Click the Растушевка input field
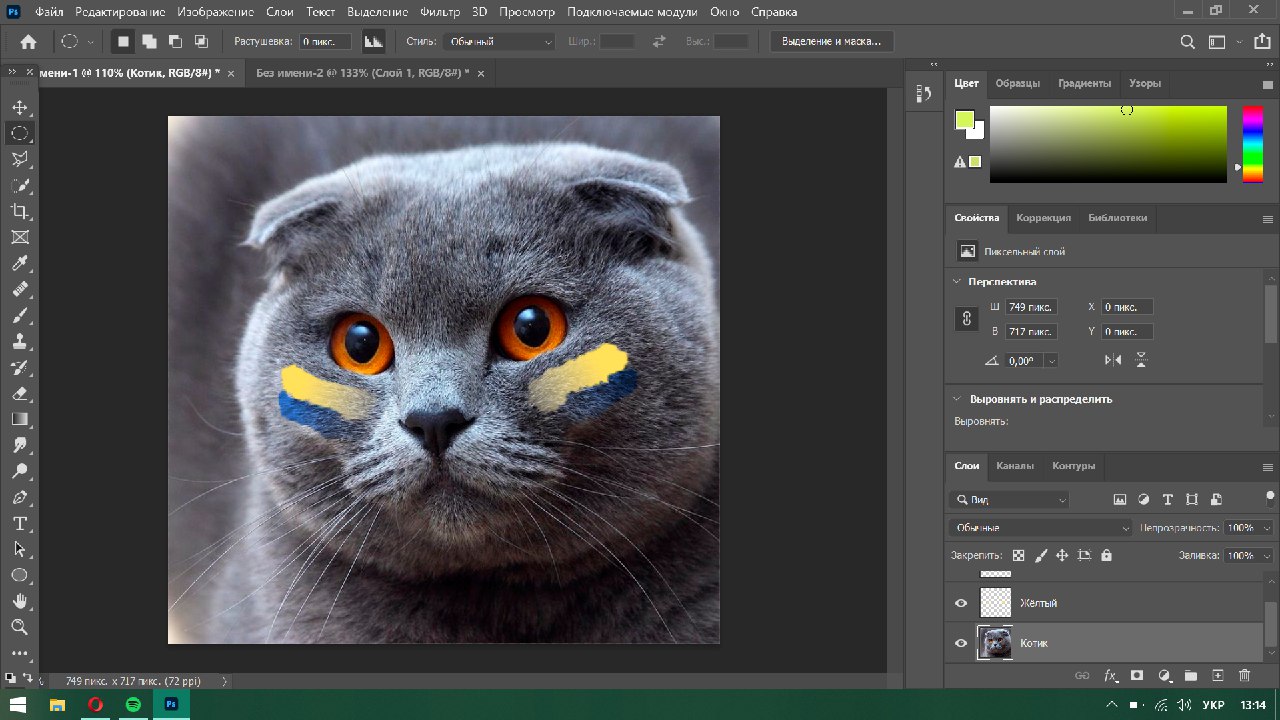Image resolution: width=1280 pixels, height=720 pixels. coord(325,42)
